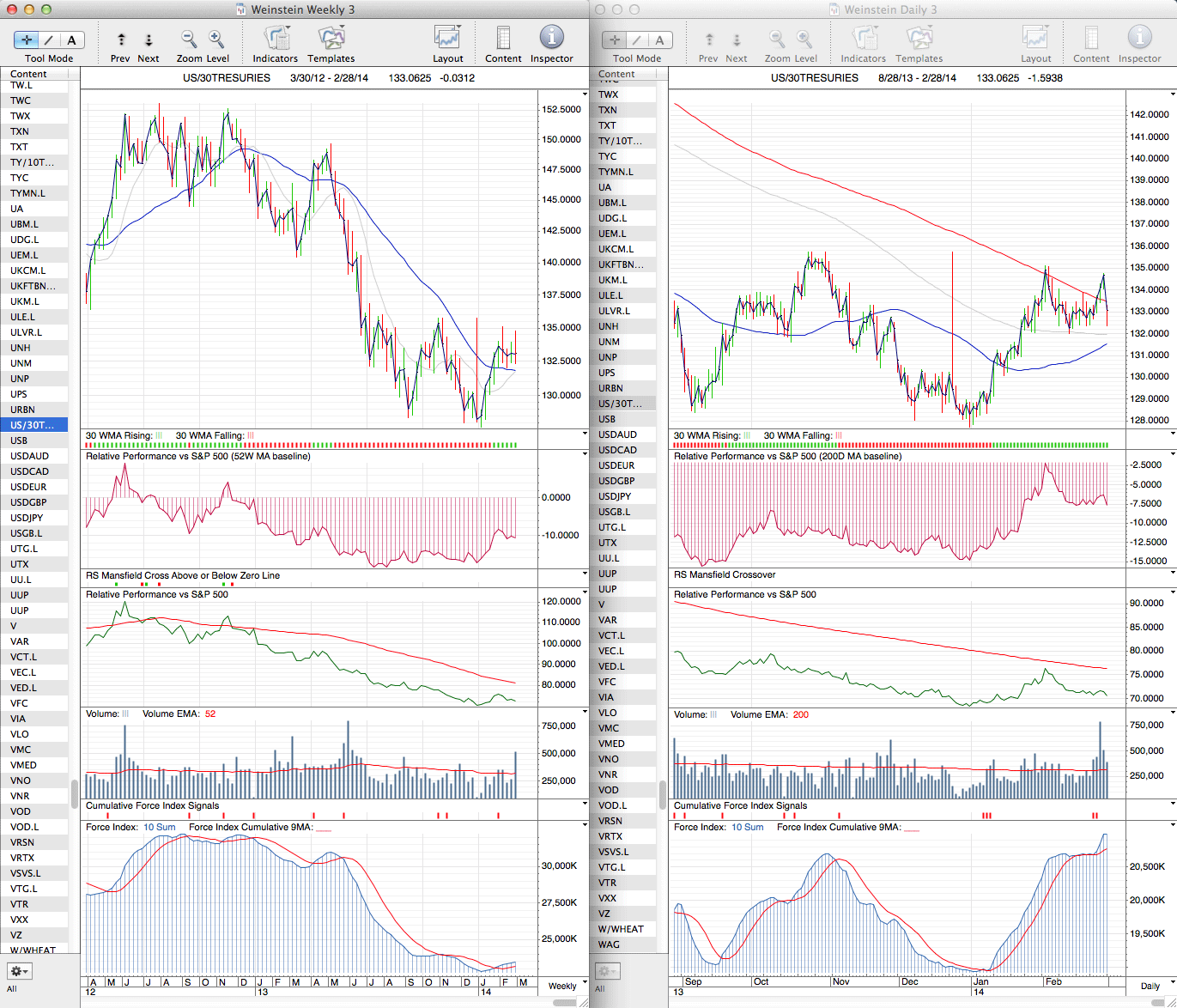Screen dimensions: 1177x1008
Task: Select crosshair tool in Weekly window
Action: 27,39
